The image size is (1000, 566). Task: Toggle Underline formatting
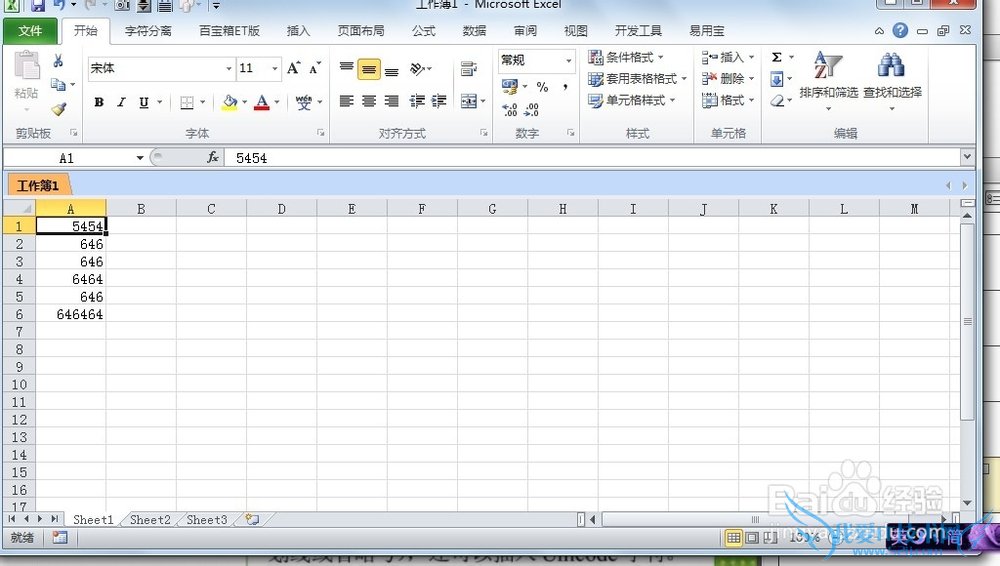tap(144, 102)
